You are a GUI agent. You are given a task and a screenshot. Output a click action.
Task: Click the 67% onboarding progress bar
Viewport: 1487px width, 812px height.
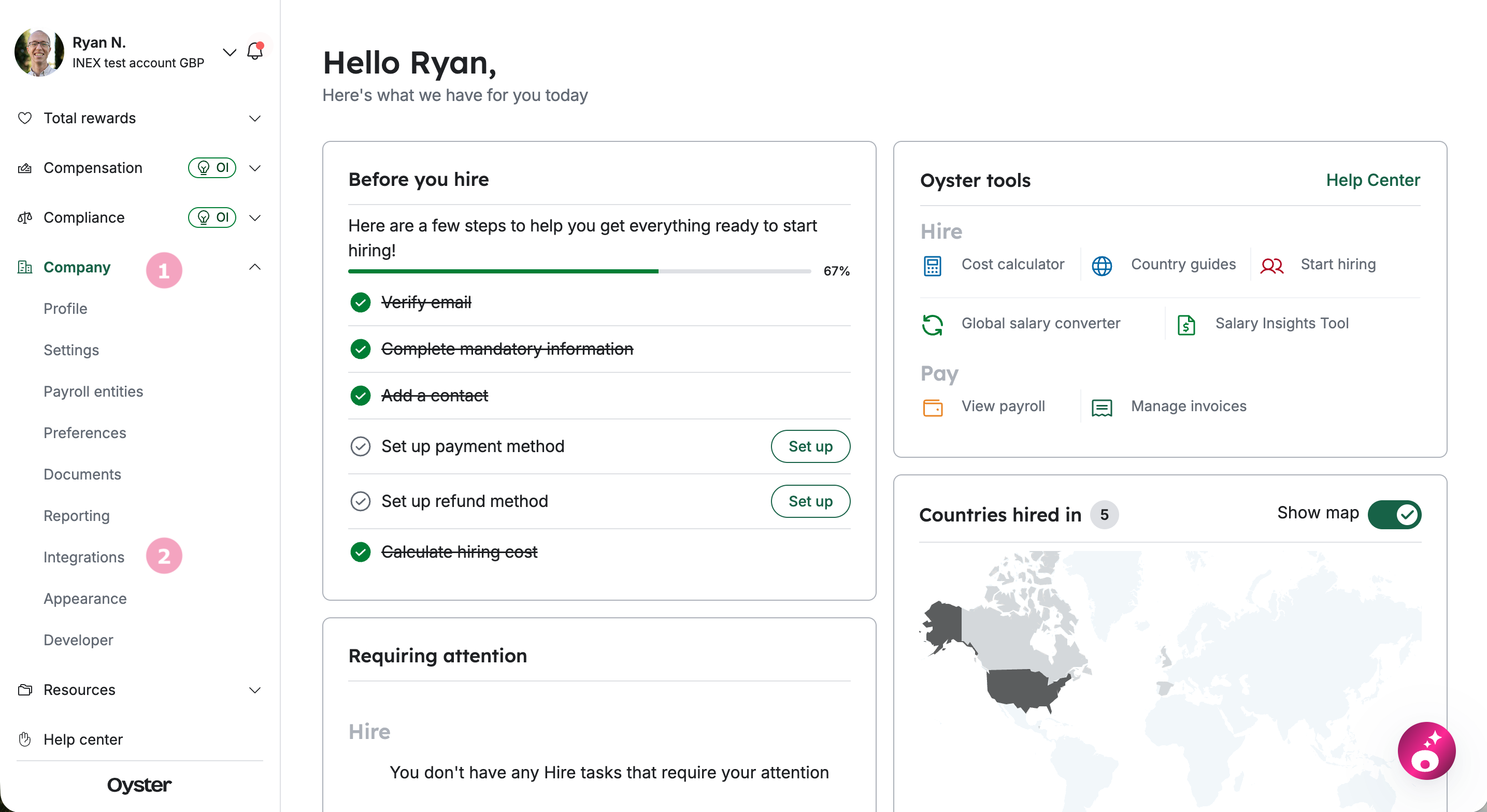(580, 271)
